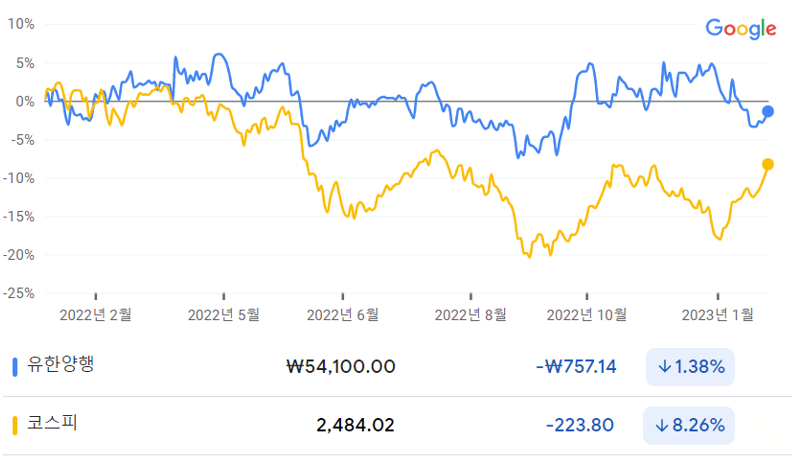The width and height of the screenshot is (799, 467).
Task: Click the 2022년 2월 axis label
Action: 96,314
